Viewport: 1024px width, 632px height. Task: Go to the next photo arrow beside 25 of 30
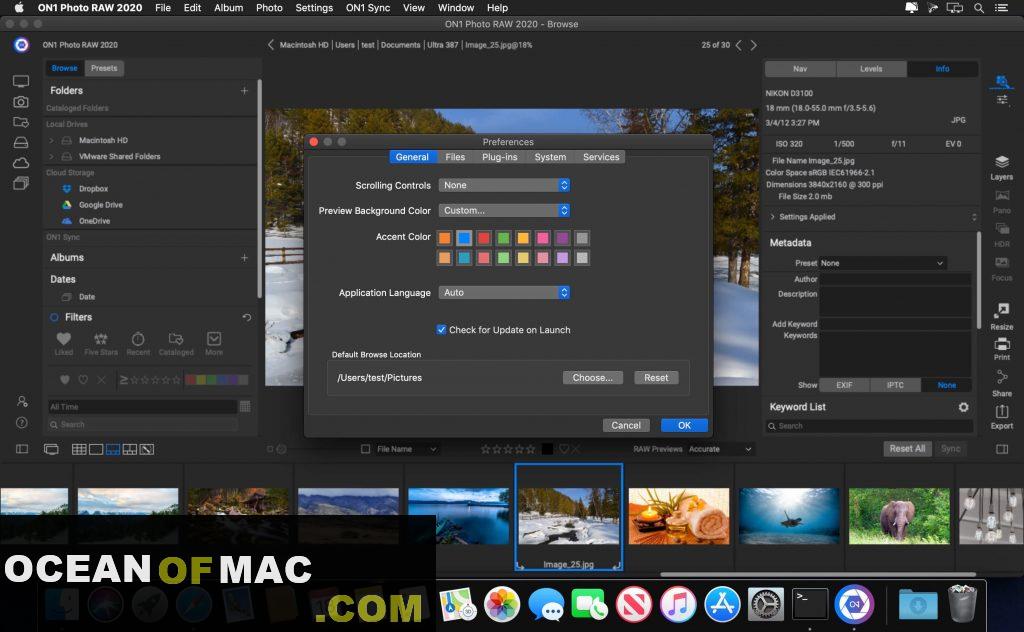coord(753,45)
